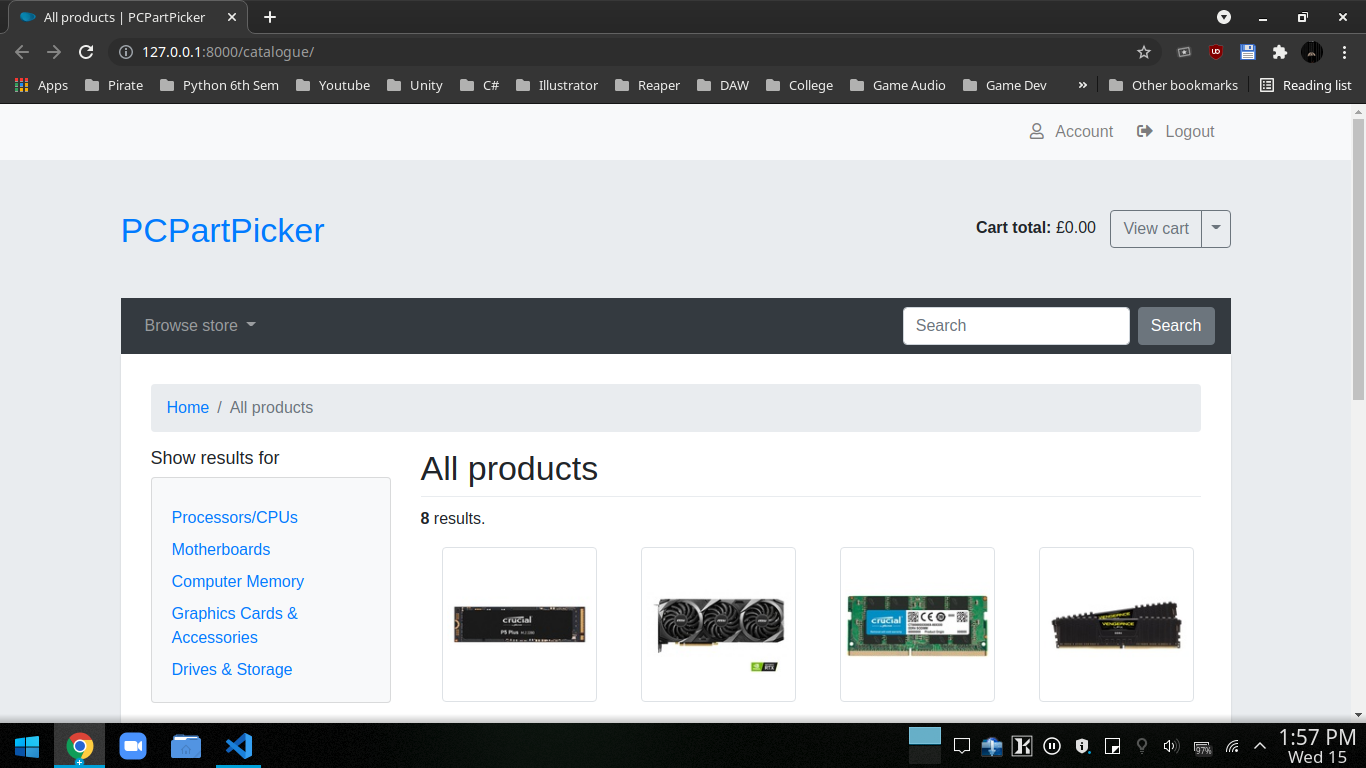Open the Game Dev bookmark folder
Image resolution: width=1366 pixels, height=768 pixels.
pos(1005,85)
